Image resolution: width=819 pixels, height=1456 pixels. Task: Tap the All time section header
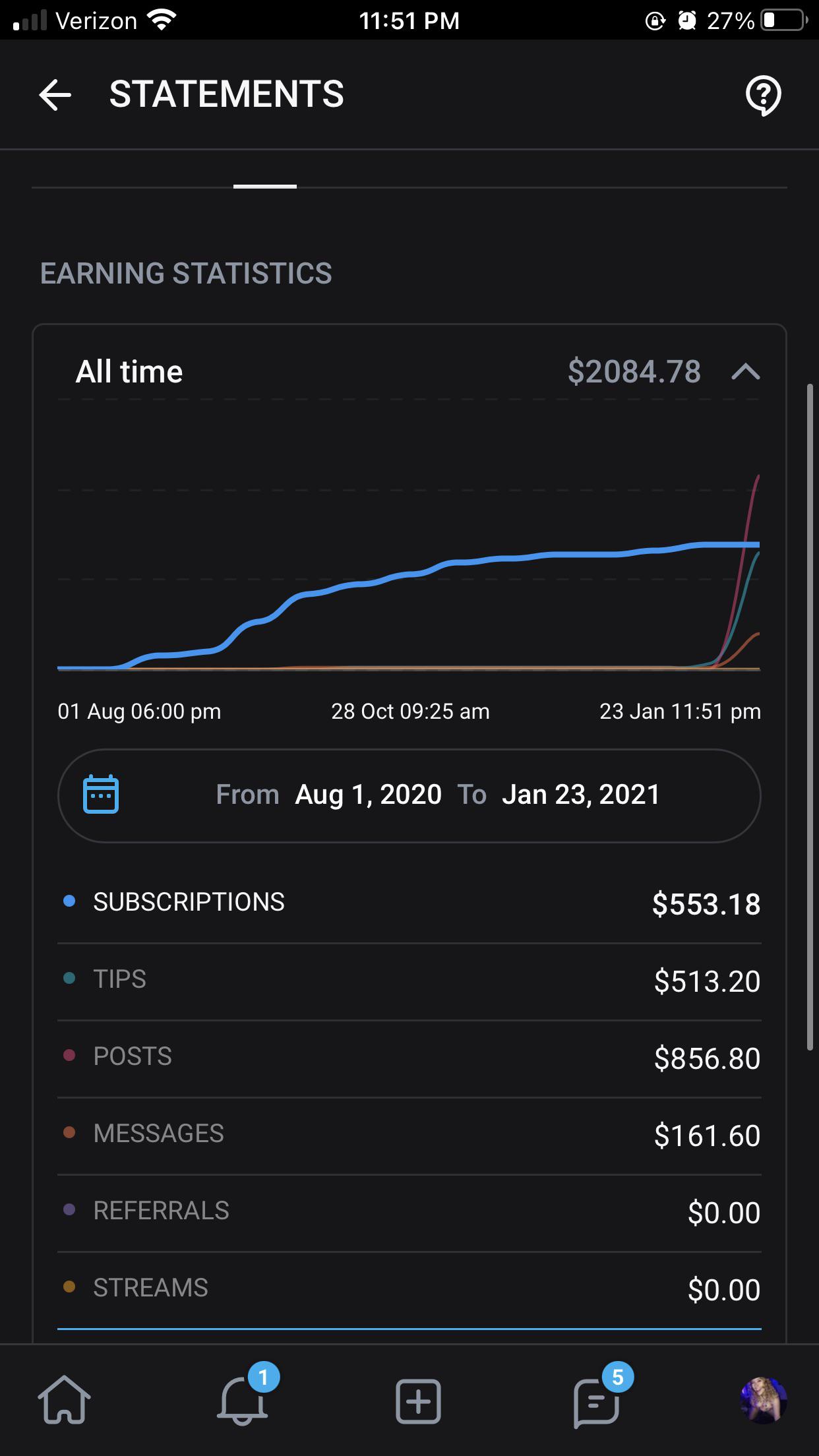[x=130, y=372]
